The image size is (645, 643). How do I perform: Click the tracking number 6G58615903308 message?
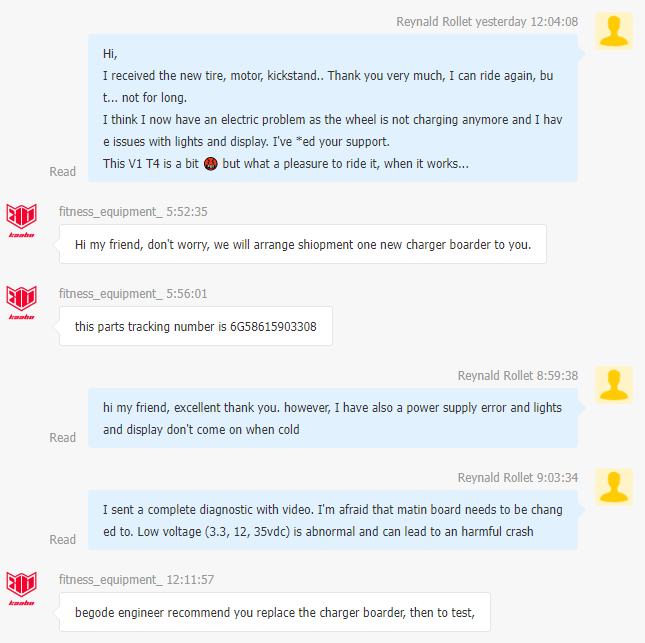click(196, 326)
